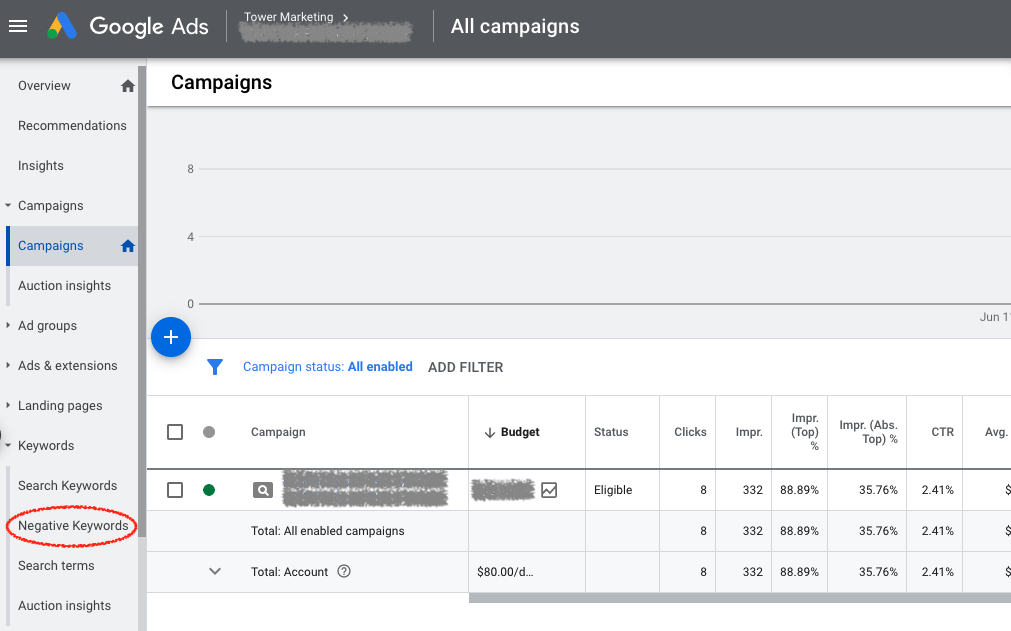This screenshot has width=1011, height=631.
Task: Click the help icon beside Total: Account
Action: [x=344, y=572]
